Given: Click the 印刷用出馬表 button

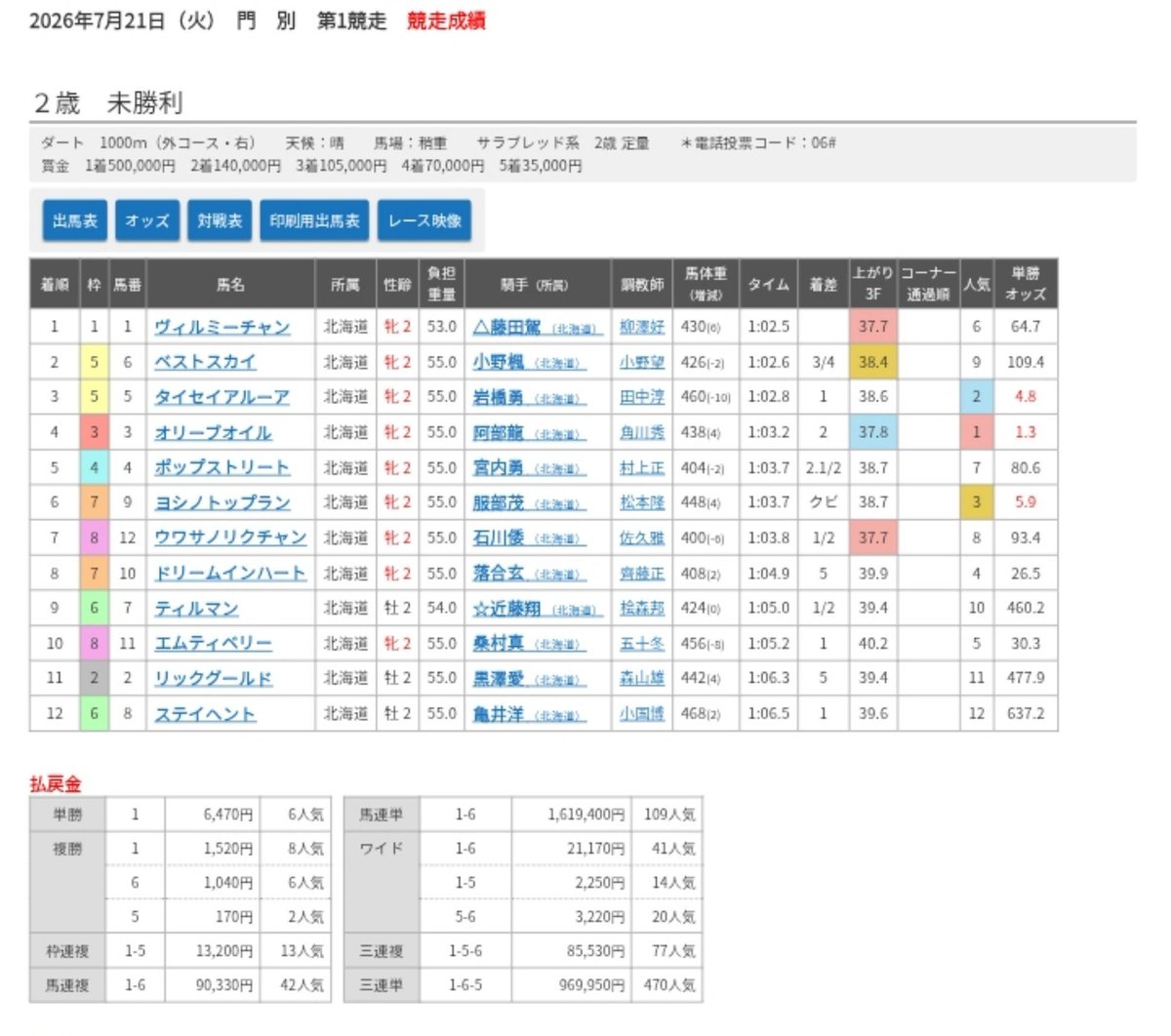Looking at the screenshot, I should (x=314, y=221).
